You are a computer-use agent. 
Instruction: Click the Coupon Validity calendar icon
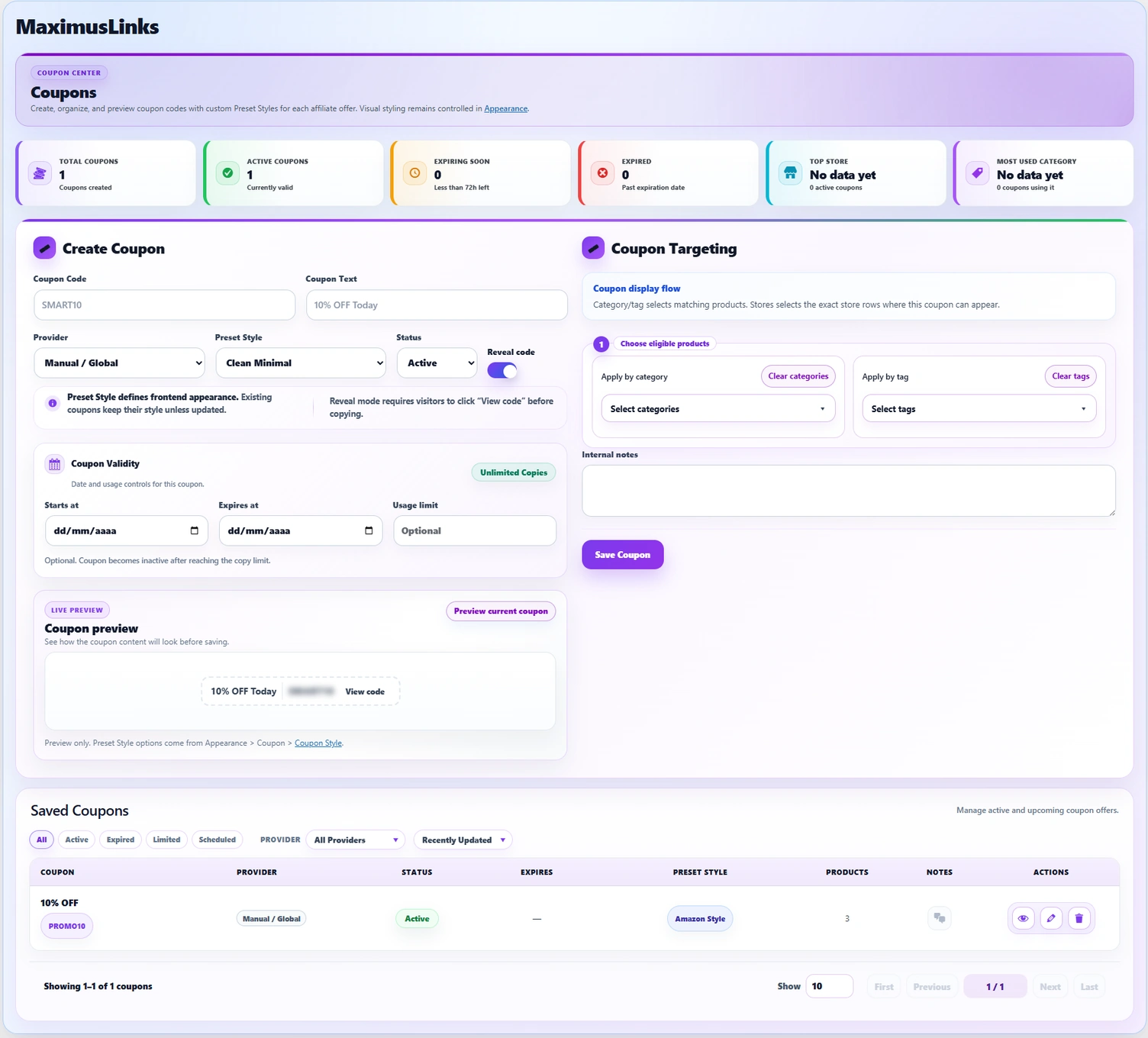(x=54, y=464)
